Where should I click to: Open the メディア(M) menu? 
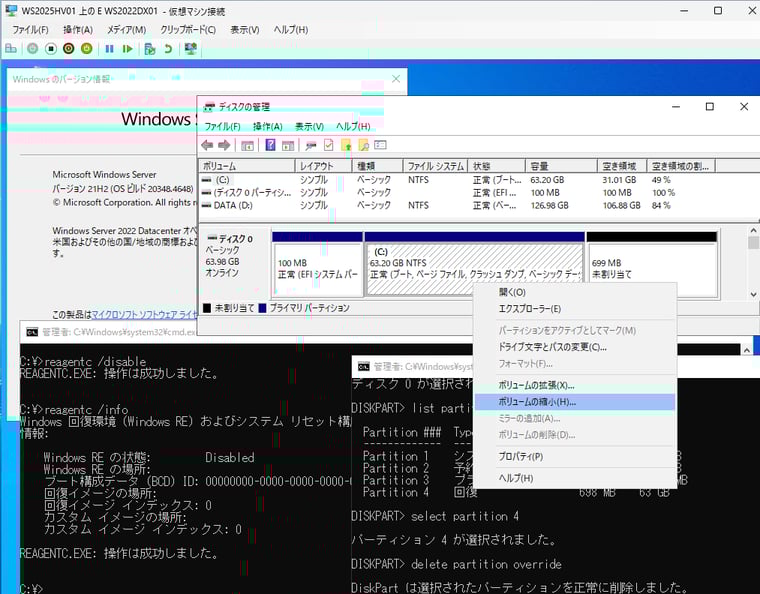tap(127, 30)
